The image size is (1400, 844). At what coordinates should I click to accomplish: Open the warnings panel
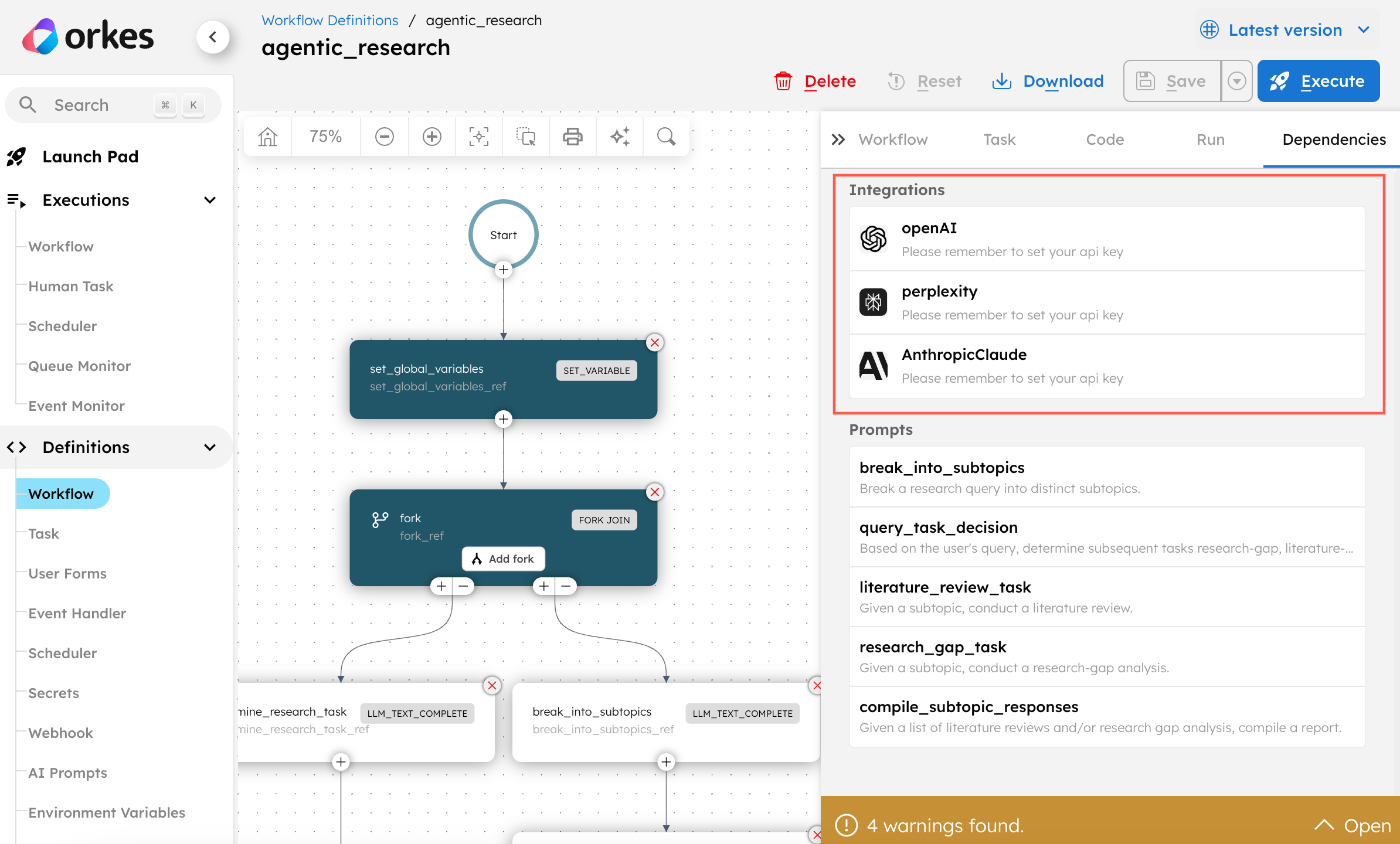click(1352, 825)
